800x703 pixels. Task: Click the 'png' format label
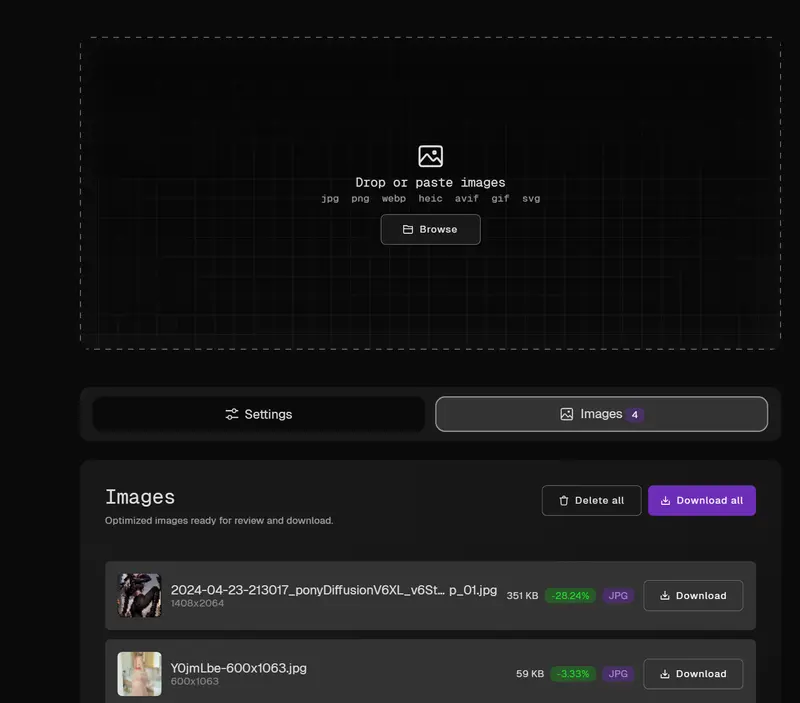[x=360, y=198]
